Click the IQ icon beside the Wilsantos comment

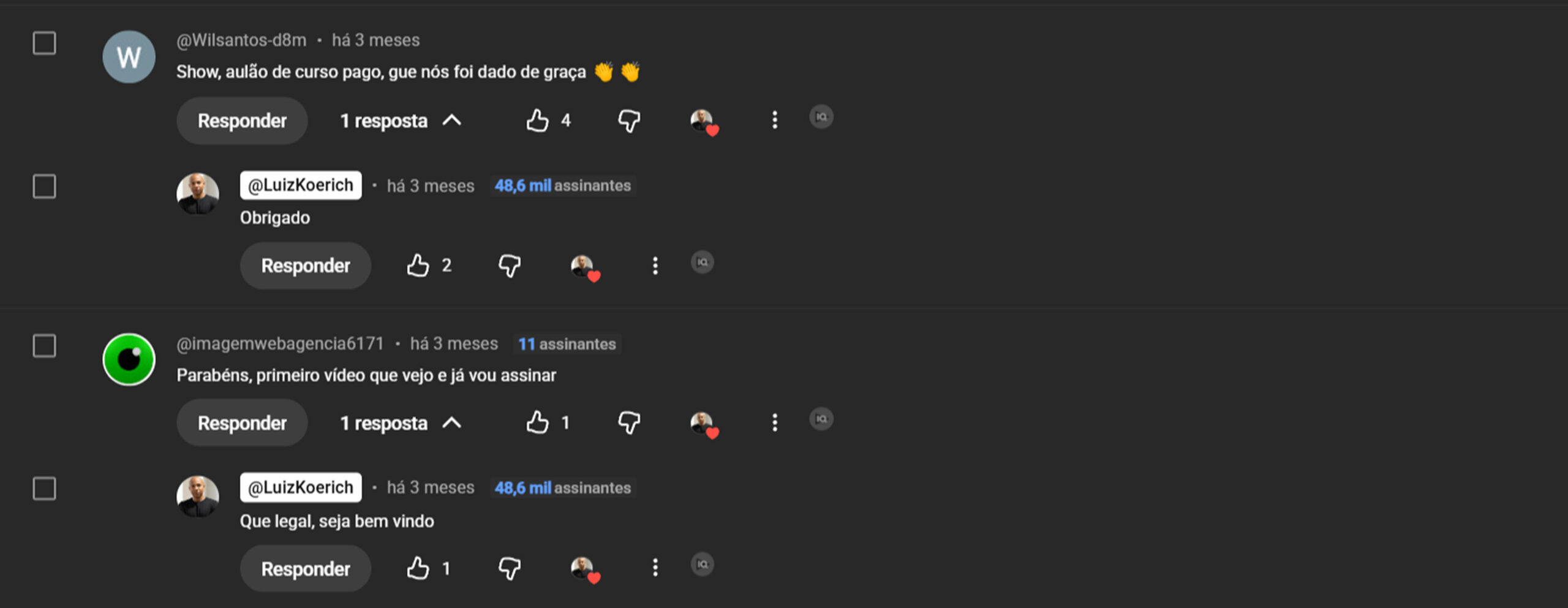(821, 116)
